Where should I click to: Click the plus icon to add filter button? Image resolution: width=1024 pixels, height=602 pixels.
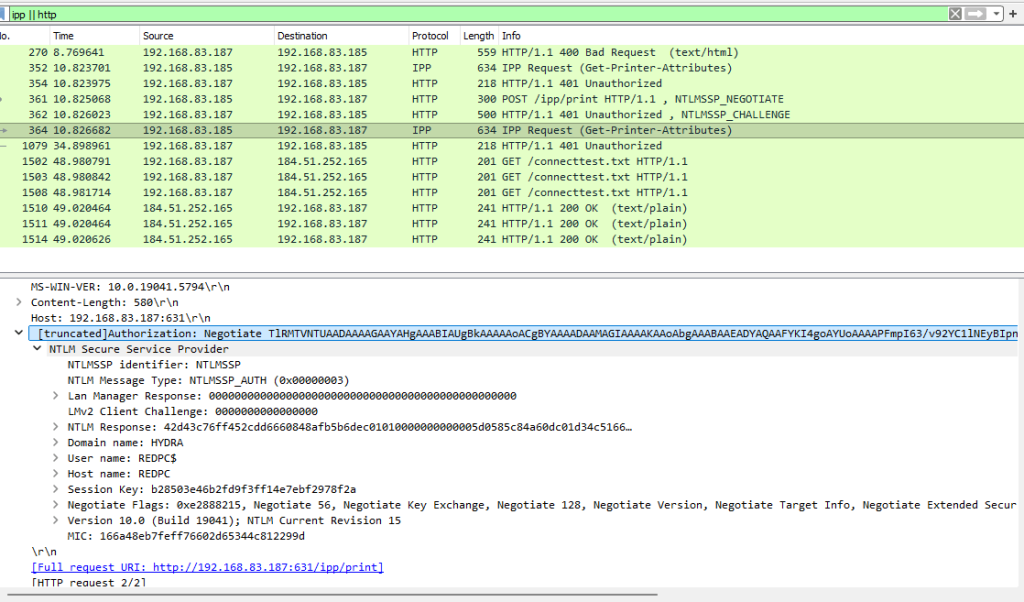pos(1013,14)
